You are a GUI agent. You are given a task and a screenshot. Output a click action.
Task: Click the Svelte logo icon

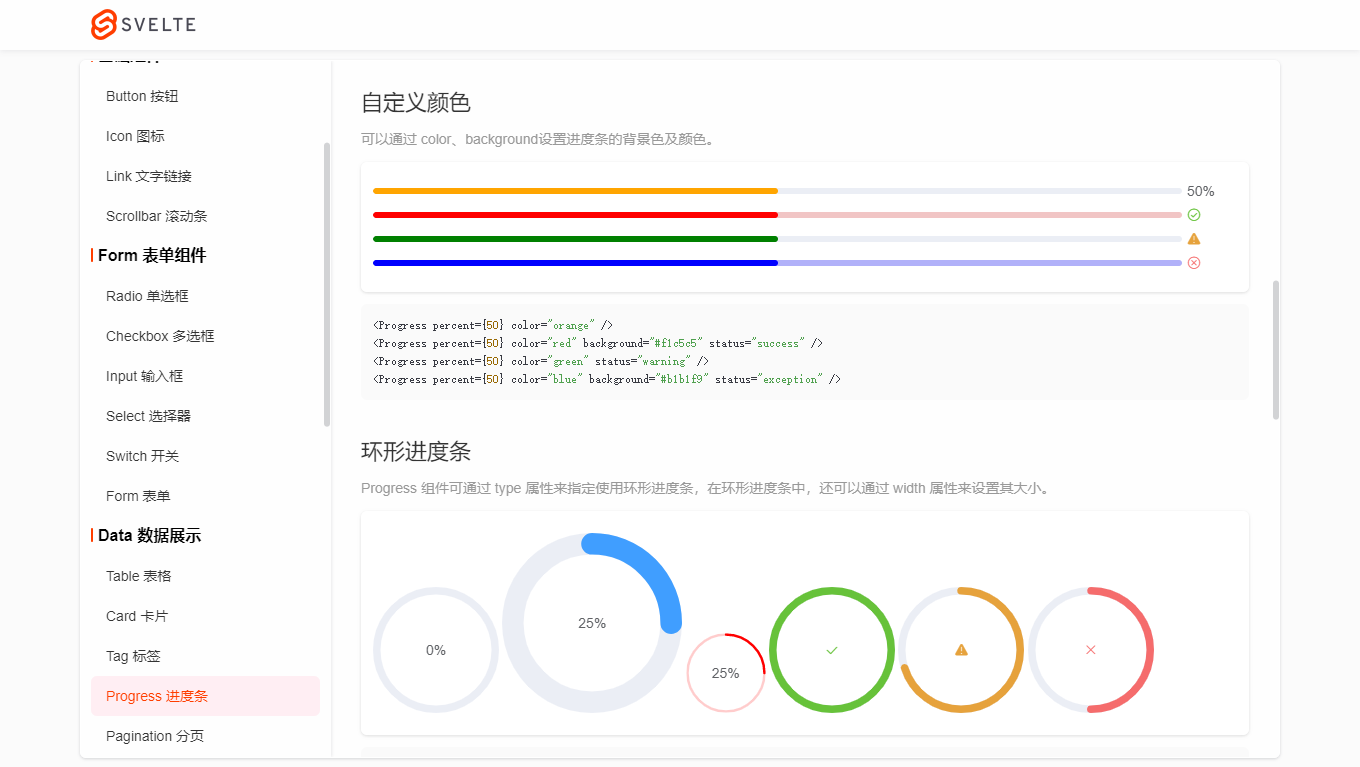103,24
